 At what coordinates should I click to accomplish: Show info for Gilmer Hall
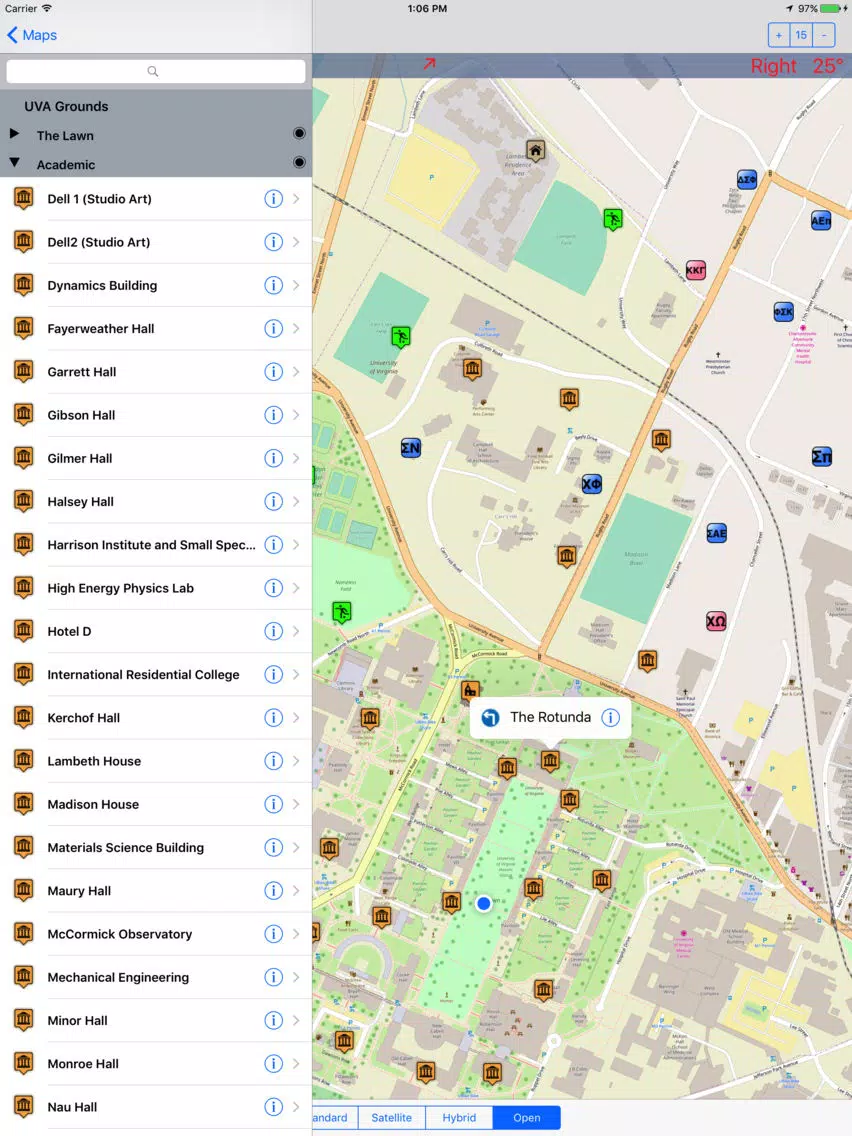273,458
